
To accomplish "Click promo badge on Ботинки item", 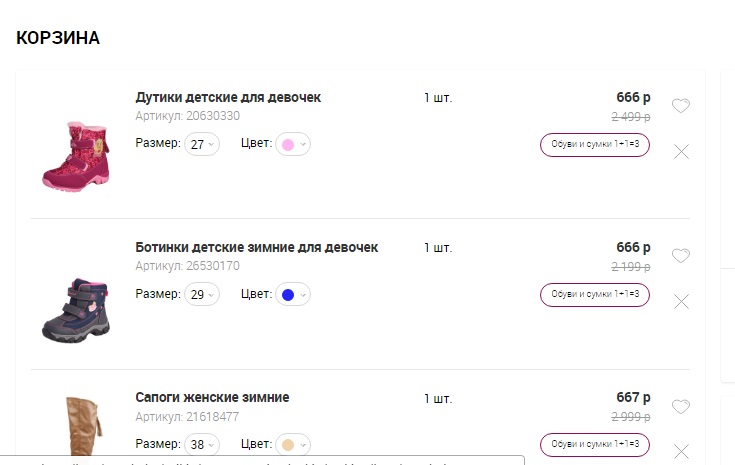I will coord(595,295).
